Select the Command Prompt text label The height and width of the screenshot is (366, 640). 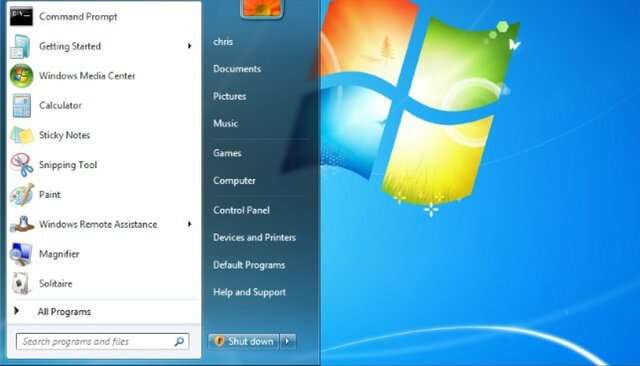(78, 17)
